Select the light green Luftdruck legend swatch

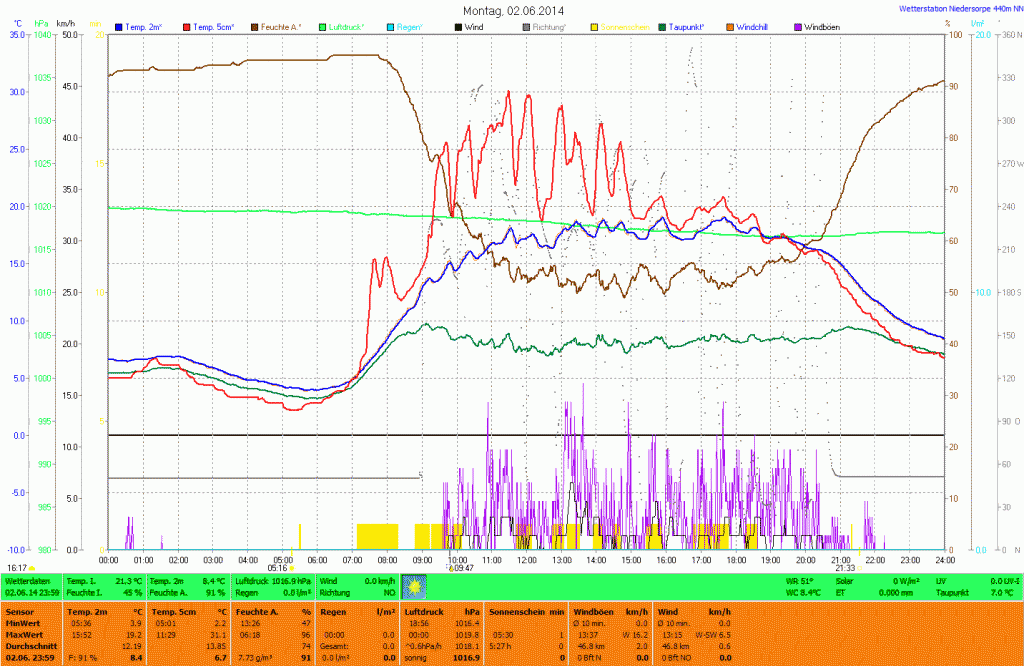pos(322,25)
